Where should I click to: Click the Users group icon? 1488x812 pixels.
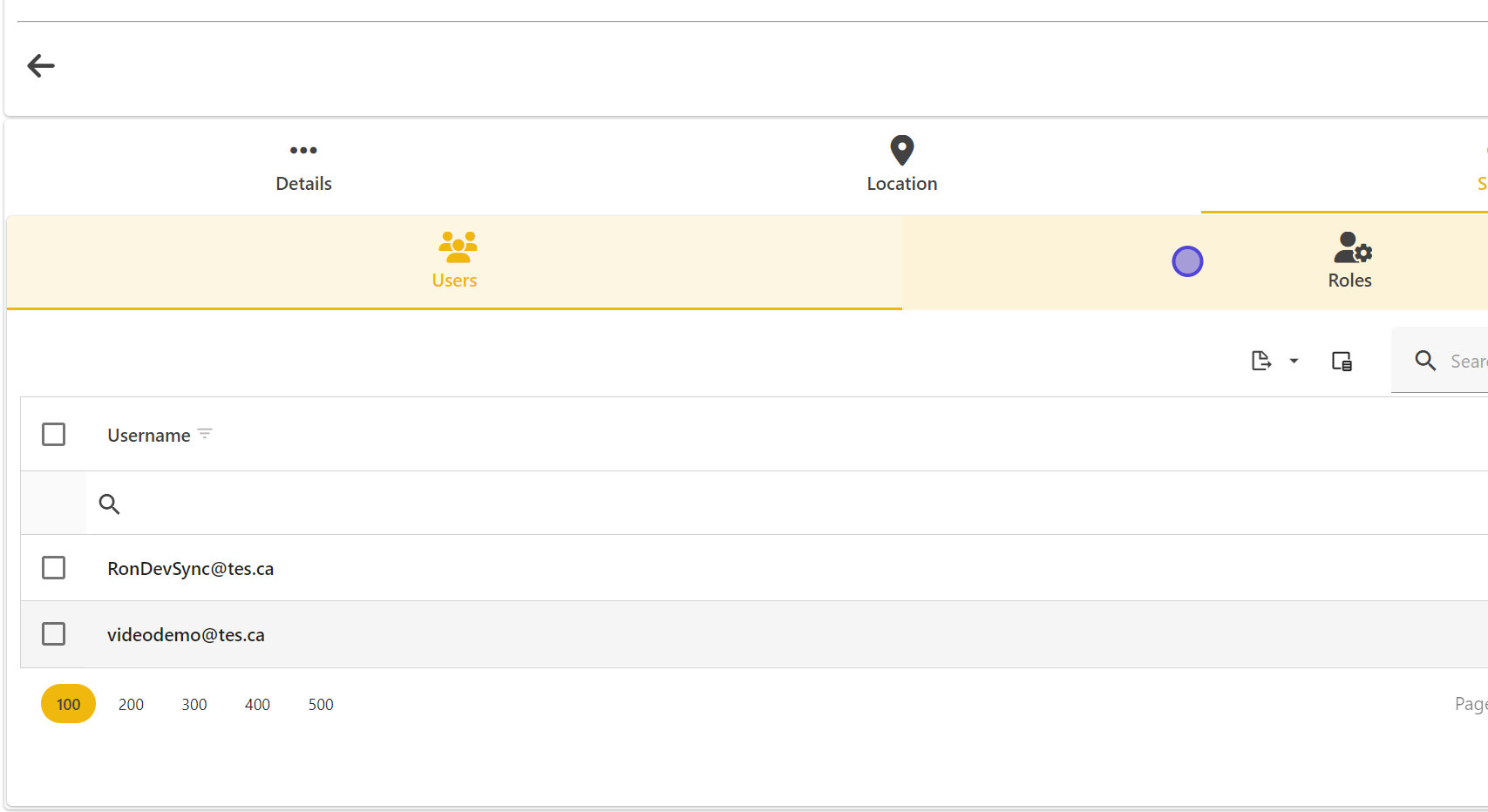point(457,247)
